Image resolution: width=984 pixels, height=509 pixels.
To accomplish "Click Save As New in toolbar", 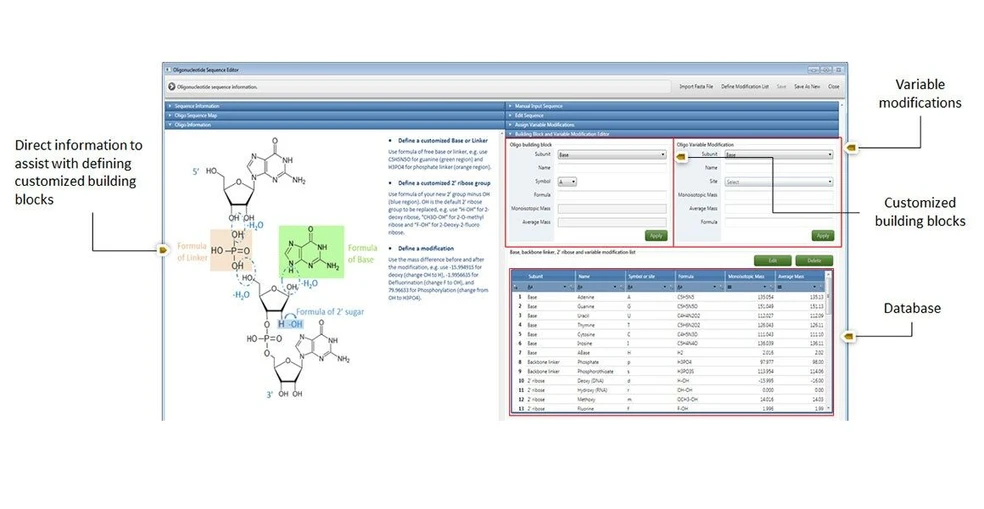I will tap(807, 87).
